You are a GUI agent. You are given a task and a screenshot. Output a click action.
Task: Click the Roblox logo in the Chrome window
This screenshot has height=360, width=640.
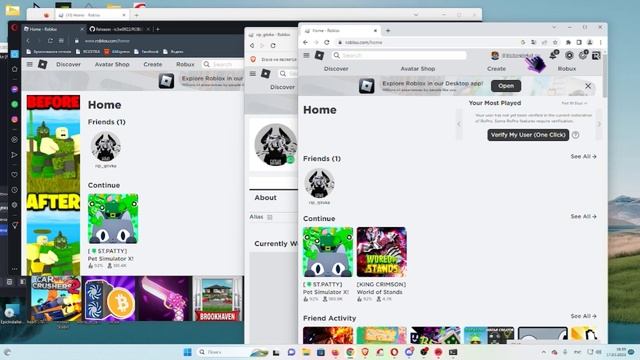(x=320, y=55)
